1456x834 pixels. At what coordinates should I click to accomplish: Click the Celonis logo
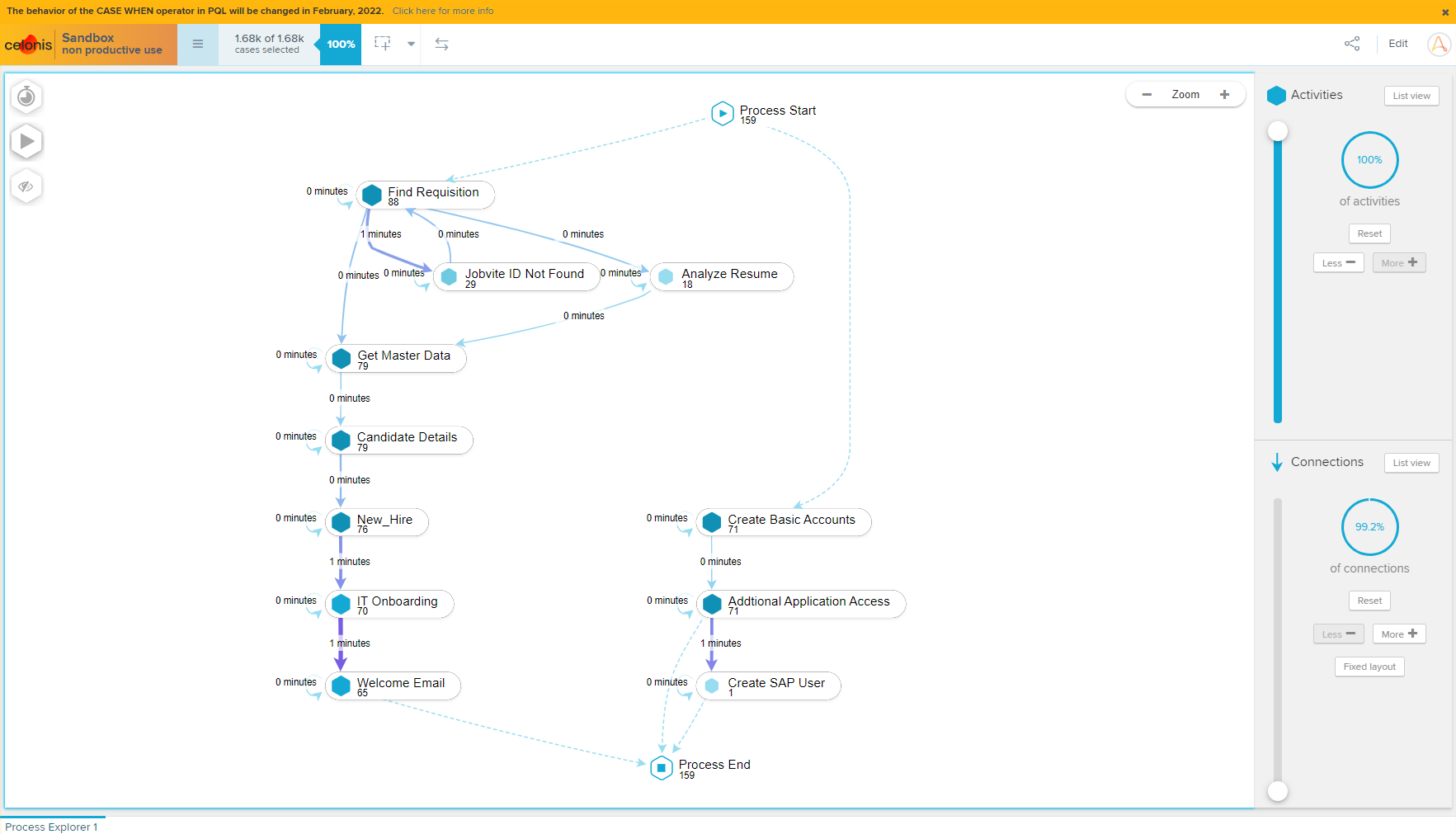point(28,45)
